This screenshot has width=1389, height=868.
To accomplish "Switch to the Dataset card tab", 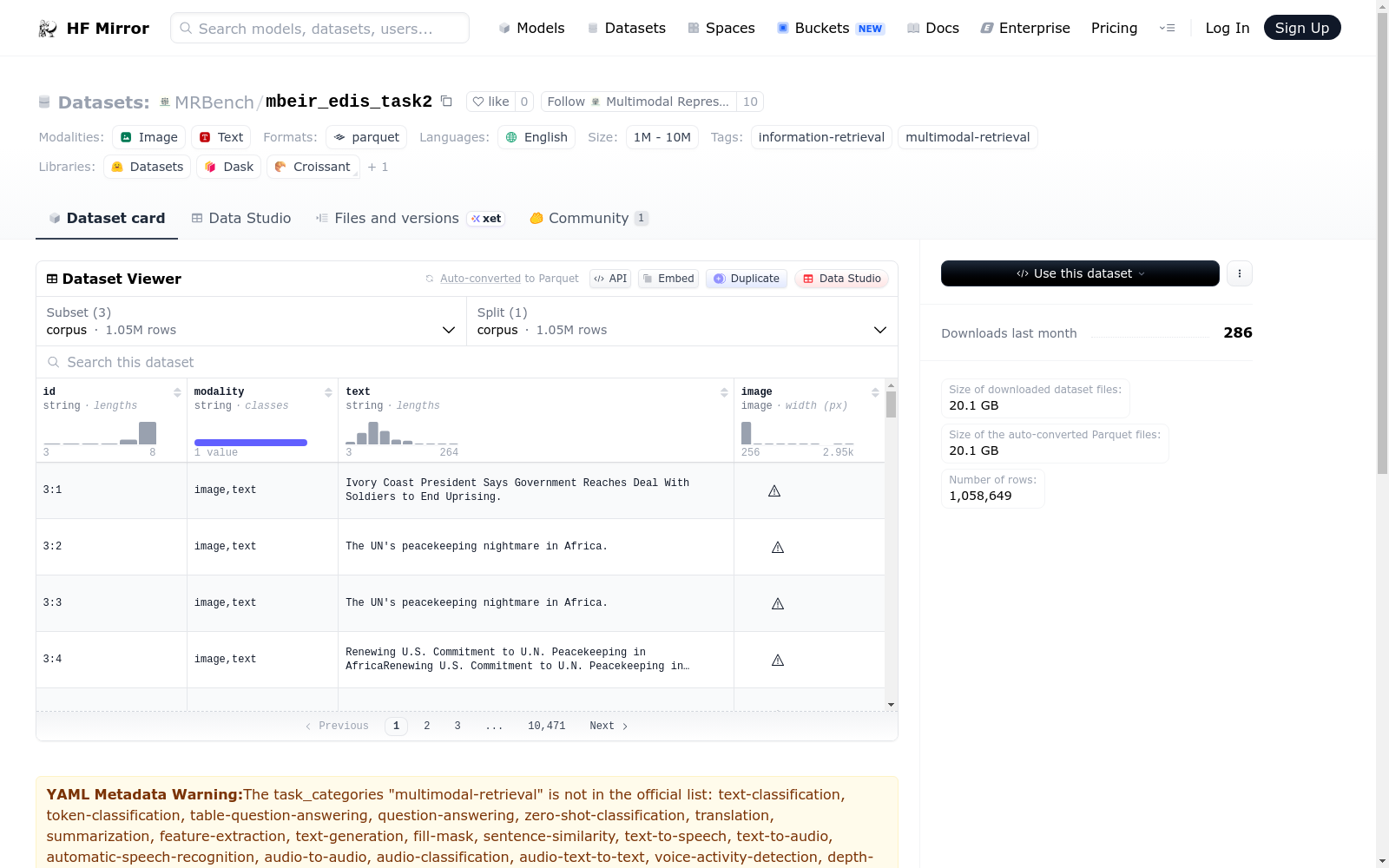I will point(107,219).
